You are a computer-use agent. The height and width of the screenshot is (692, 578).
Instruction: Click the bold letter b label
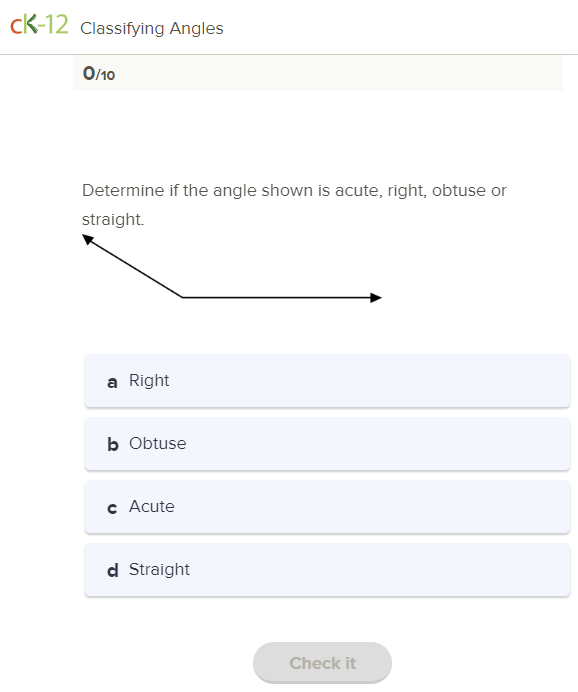click(113, 444)
